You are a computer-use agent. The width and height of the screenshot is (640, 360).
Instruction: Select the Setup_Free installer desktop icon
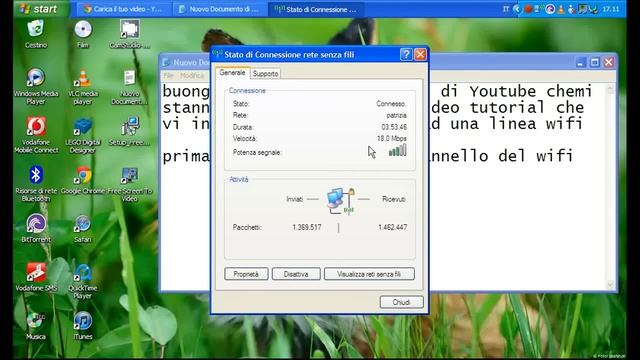pyautogui.click(x=129, y=131)
